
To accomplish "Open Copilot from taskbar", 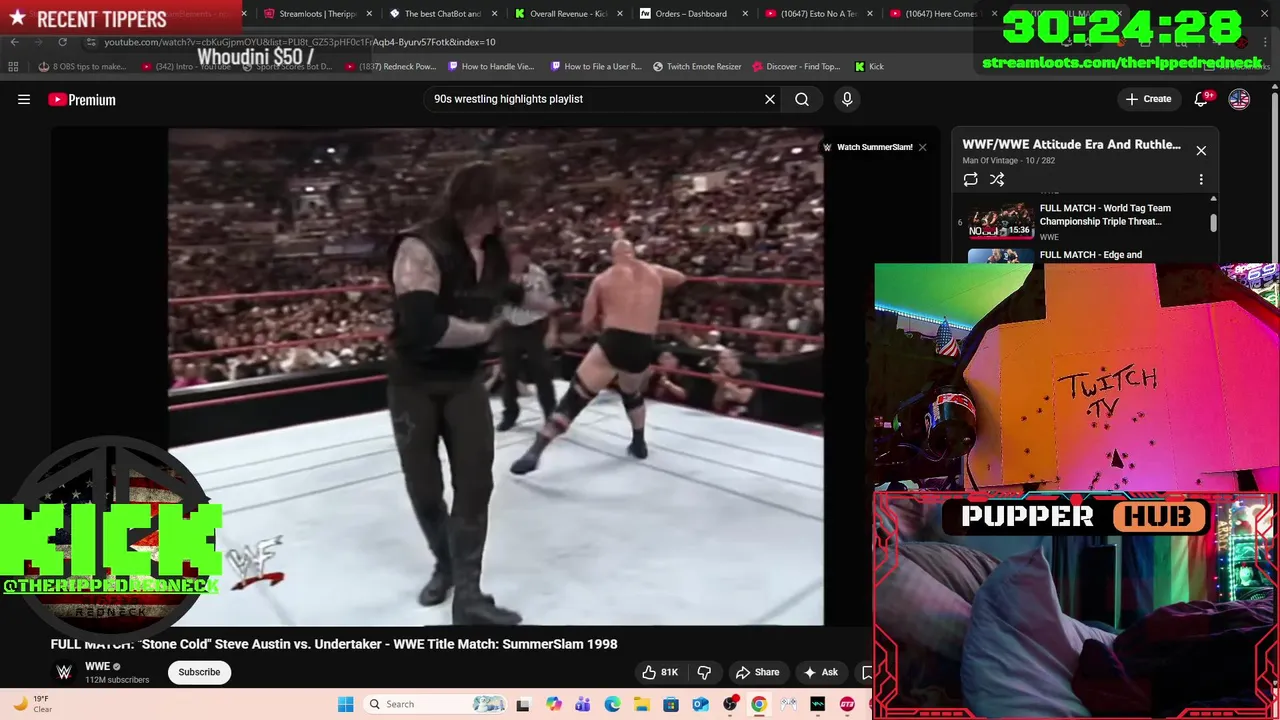I will coord(554,704).
